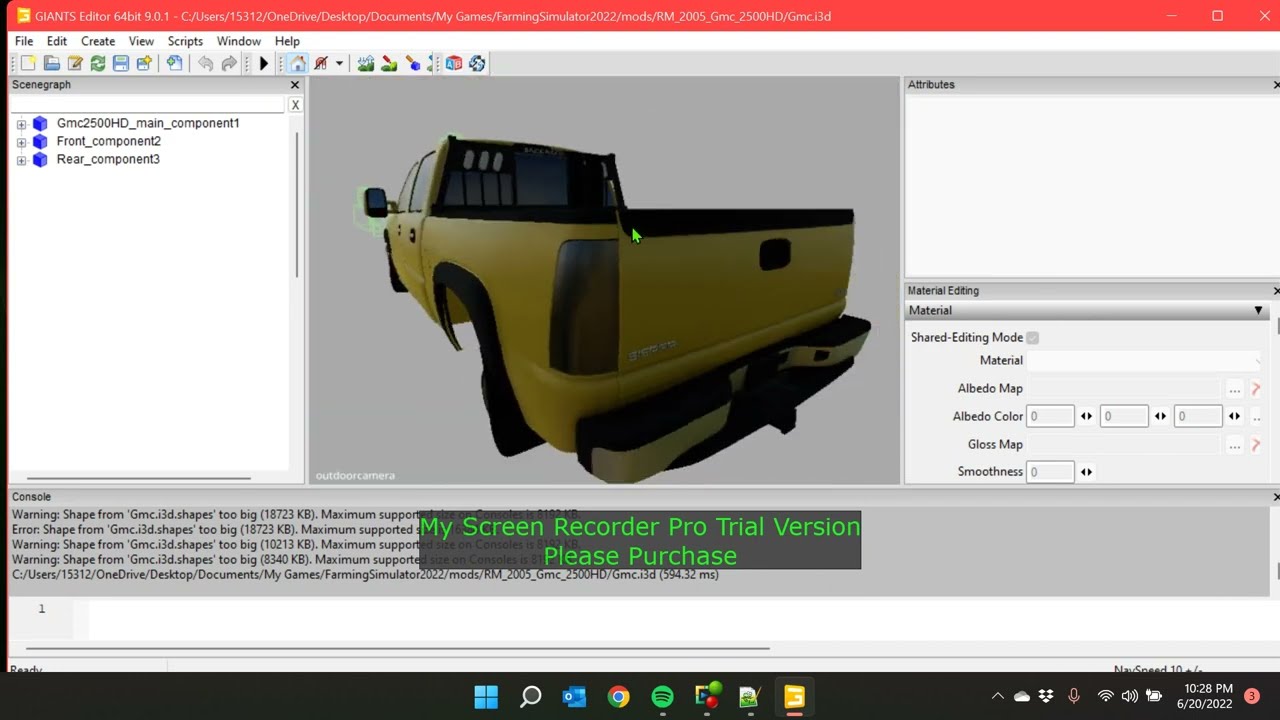This screenshot has width=1280, height=720.
Task: Adjust the third Albedo Color stepper arrows
Action: (x=1234, y=416)
